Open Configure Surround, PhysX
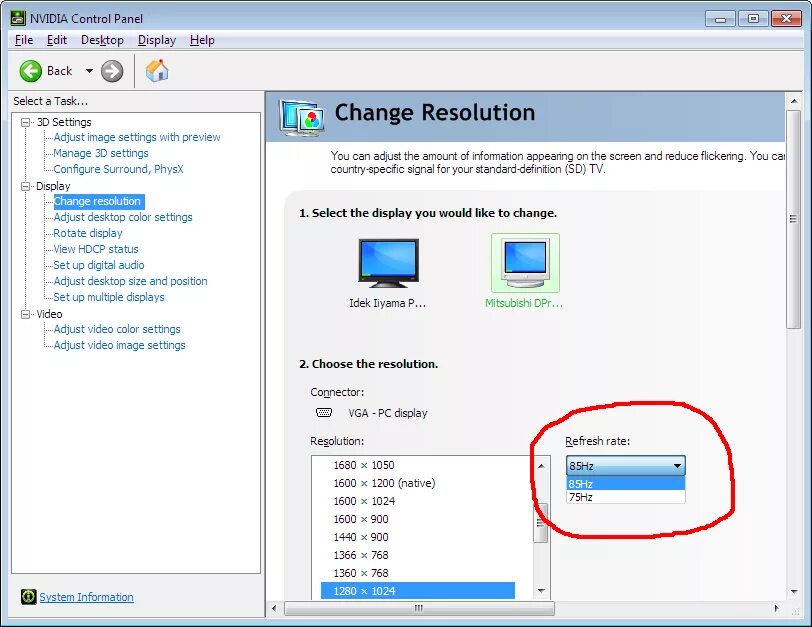The width and height of the screenshot is (812, 627). pos(119,169)
